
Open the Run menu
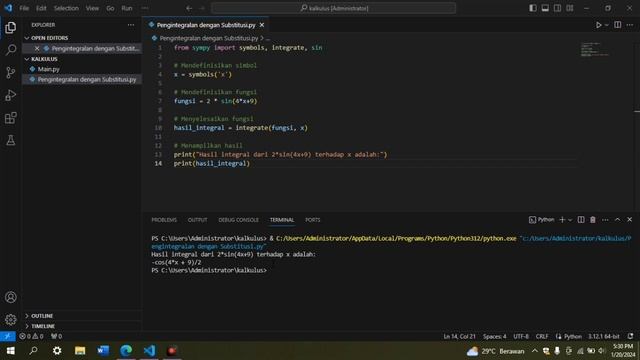pyautogui.click(x=127, y=8)
